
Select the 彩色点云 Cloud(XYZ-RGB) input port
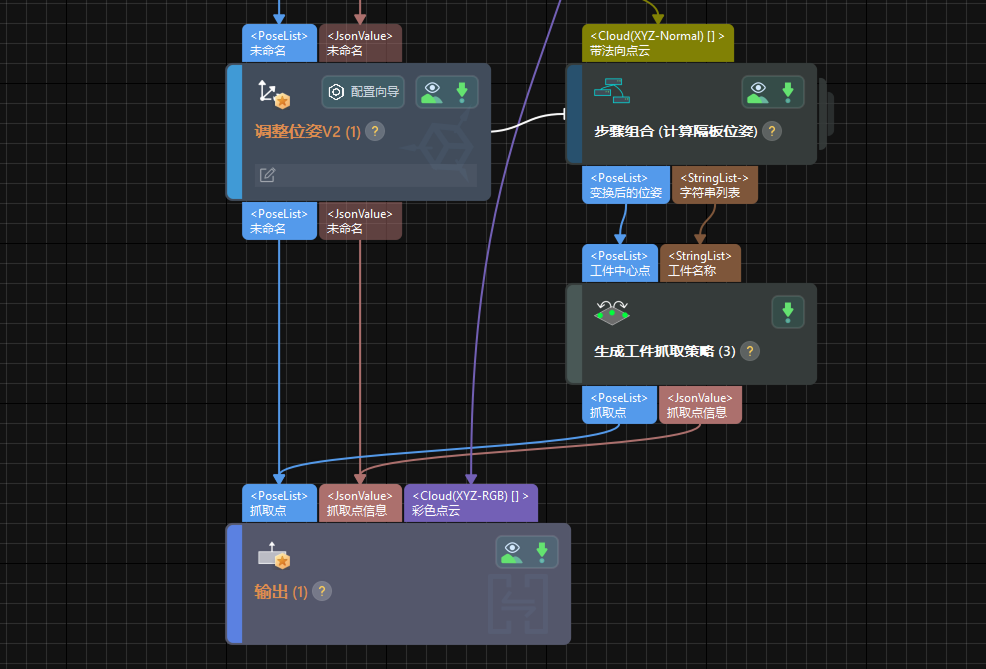pos(470,502)
